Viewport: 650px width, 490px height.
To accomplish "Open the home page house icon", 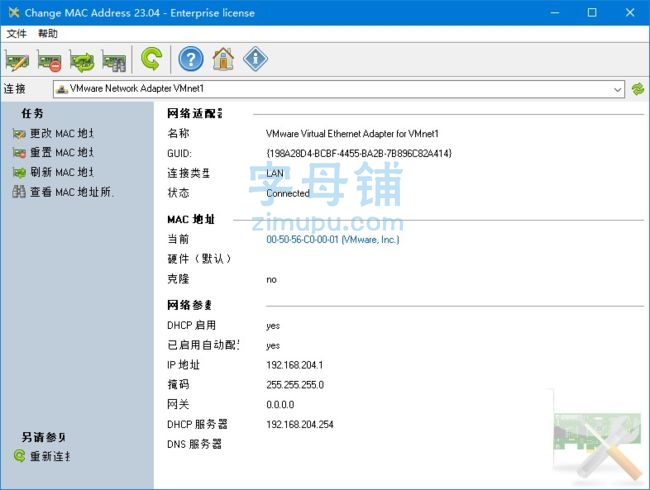I will 223,59.
